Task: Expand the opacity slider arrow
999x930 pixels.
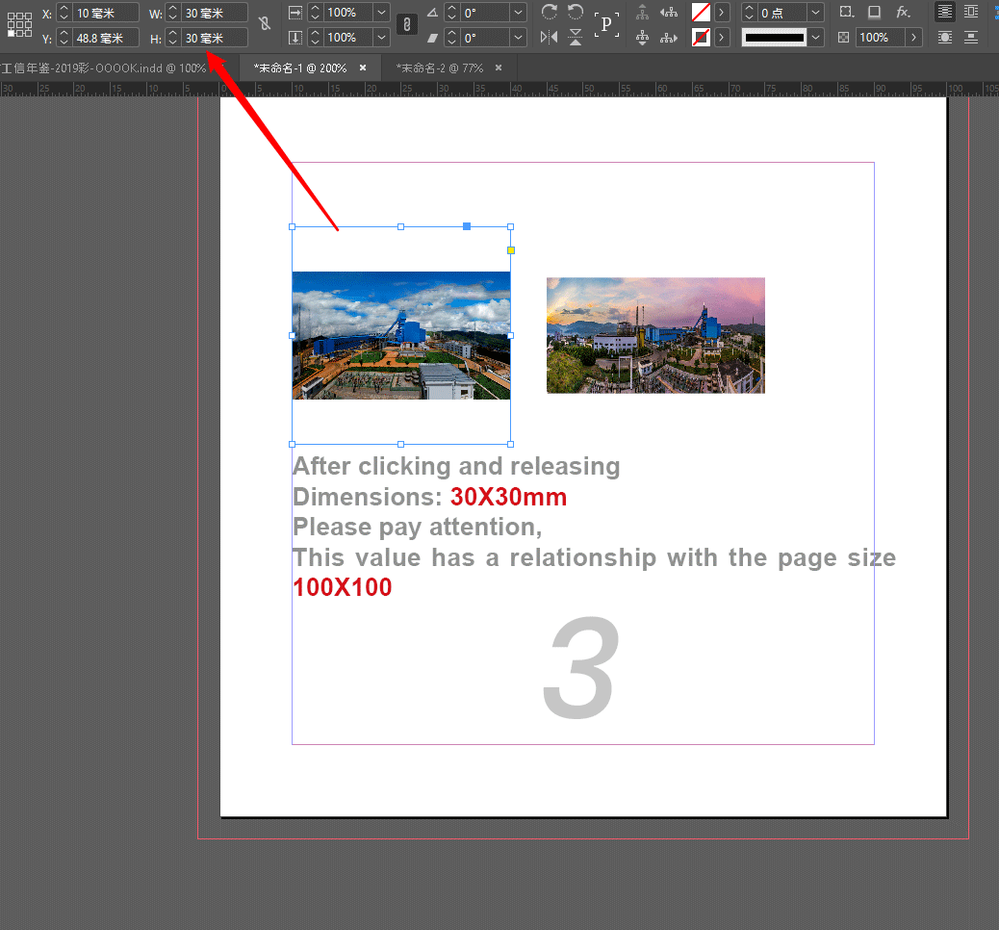Action: click(914, 38)
